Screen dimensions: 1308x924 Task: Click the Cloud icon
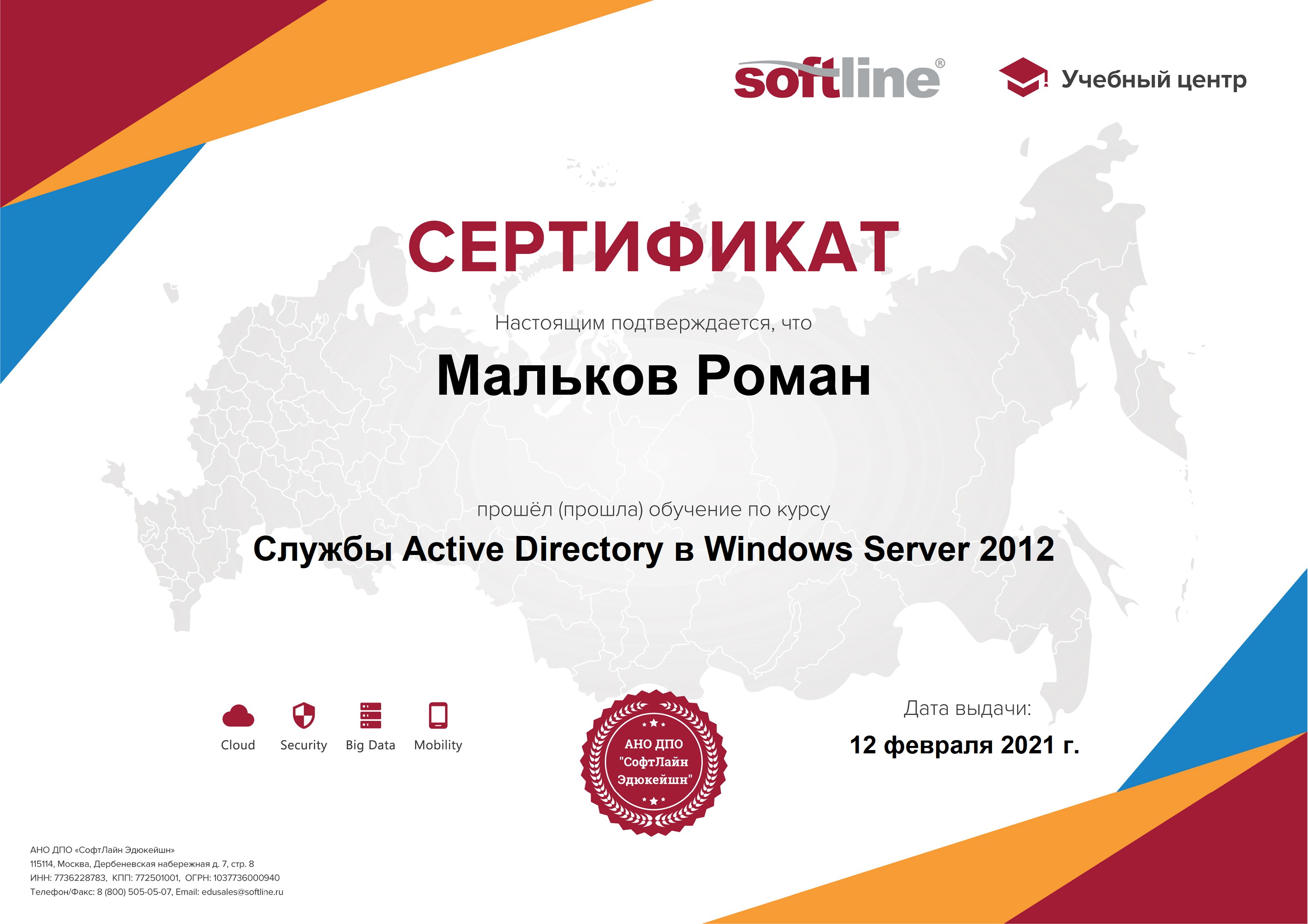tap(238, 716)
